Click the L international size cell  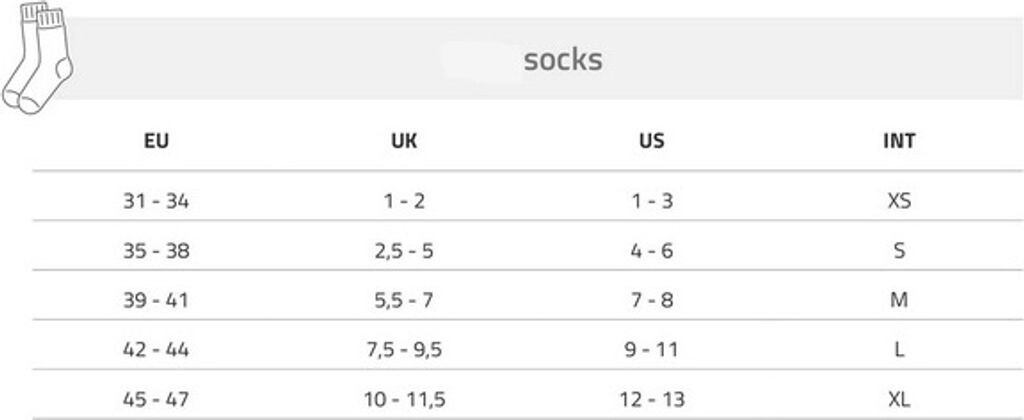pos(899,350)
